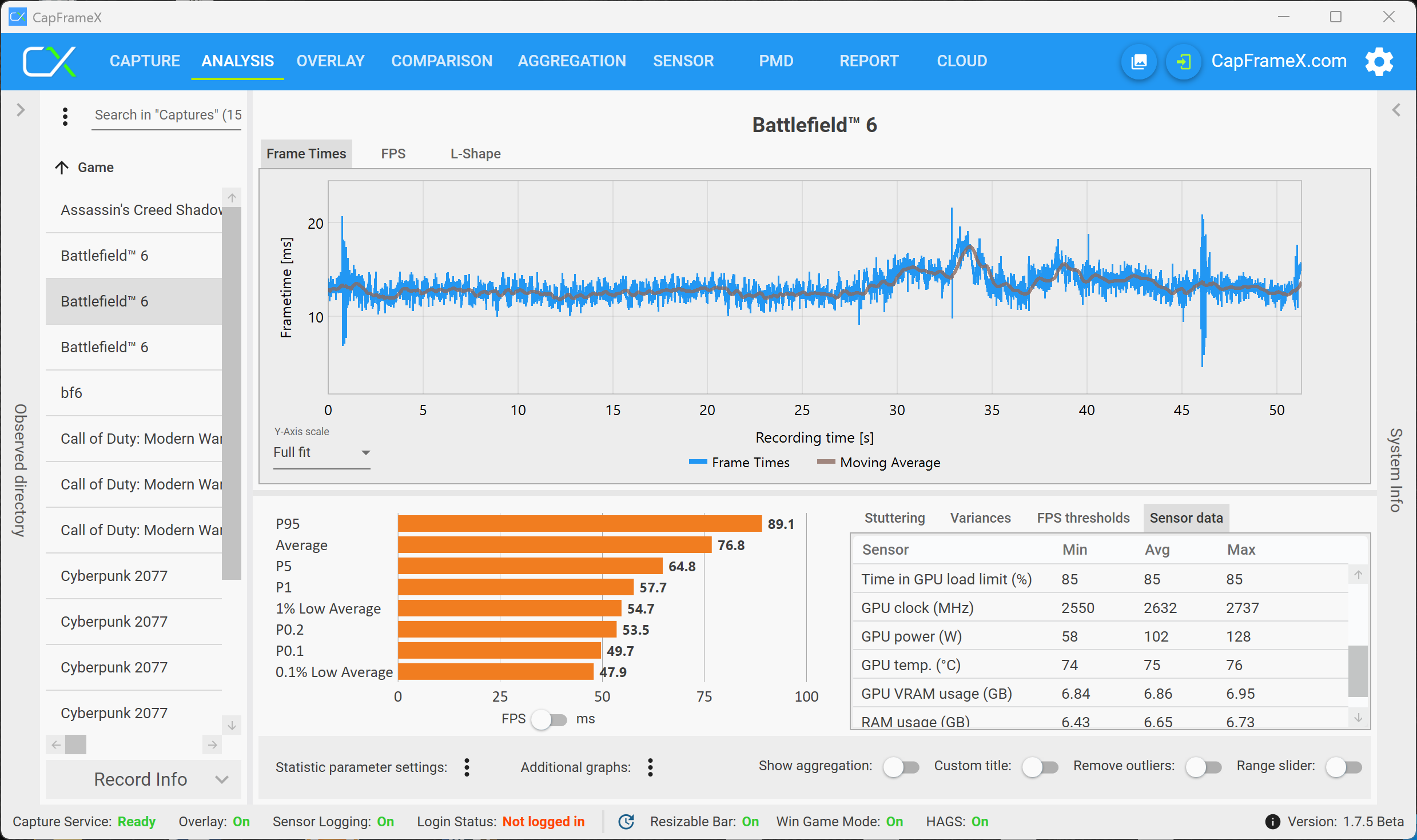Switch to the COMPARISON tab
This screenshot has height=840, width=1417.
pyautogui.click(x=441, y=61)
